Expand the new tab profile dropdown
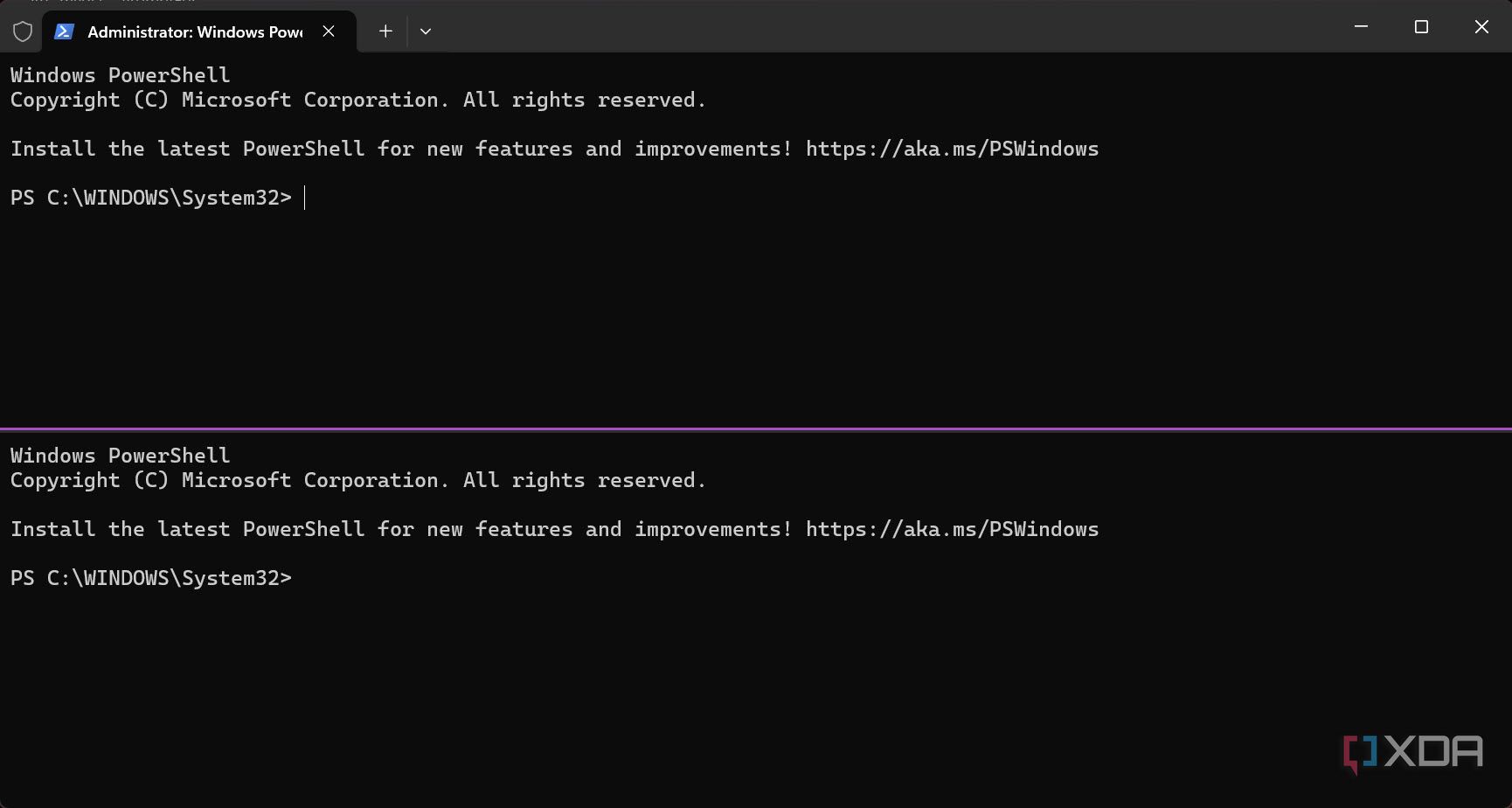 (x=426, y=31)
